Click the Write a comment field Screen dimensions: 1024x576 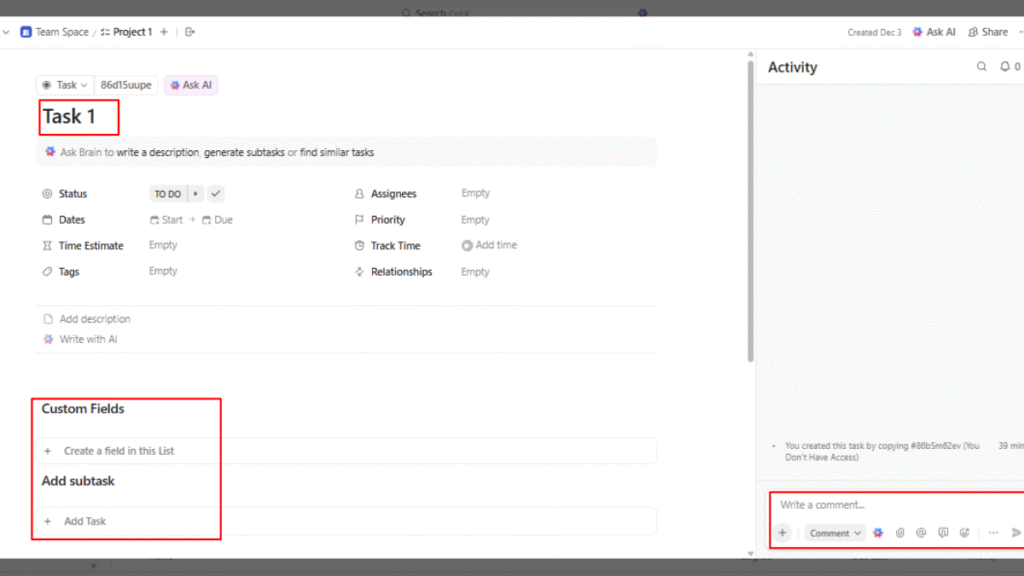880,505
